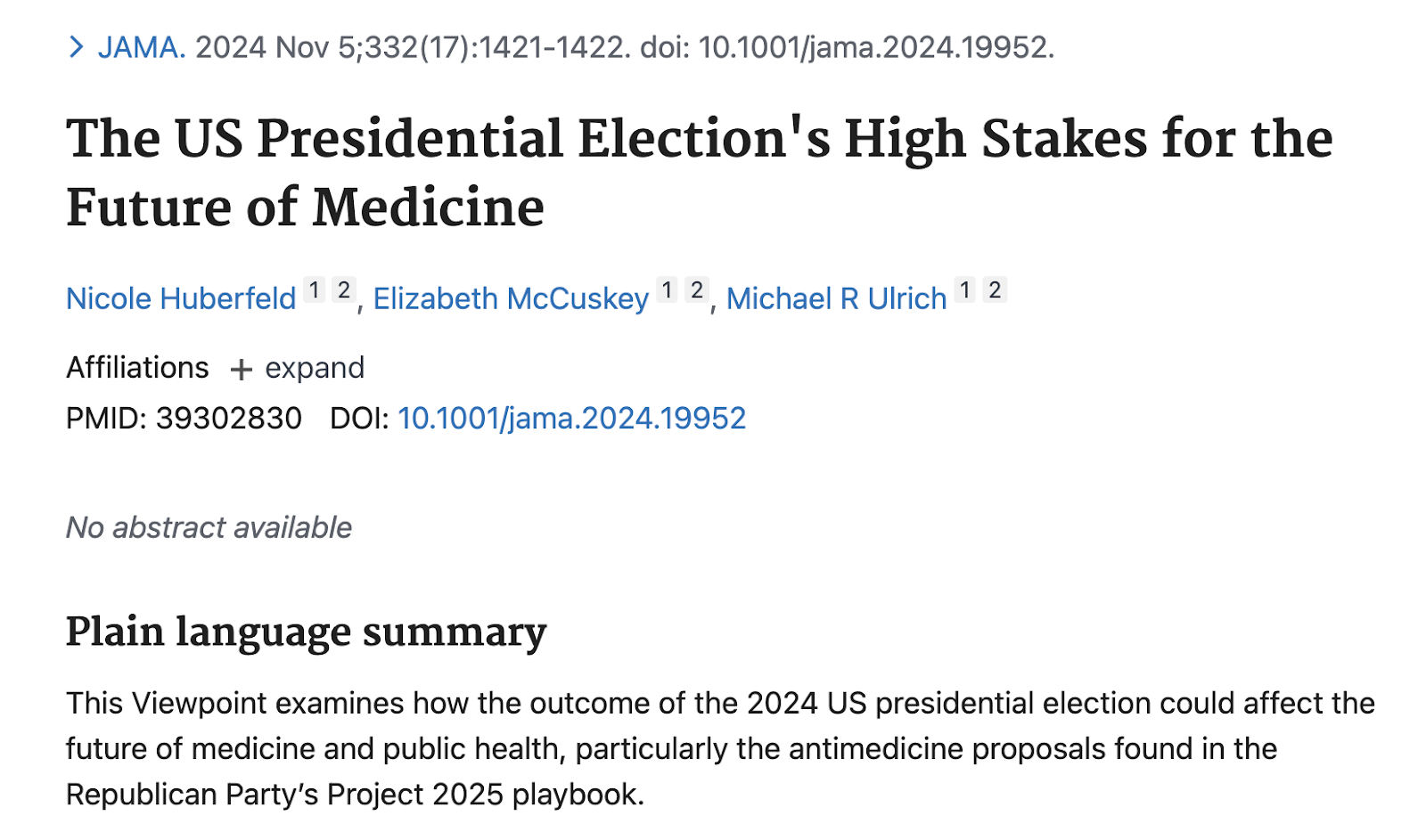
Task: Follow the DOI link 10.1001/jama.2024.19952
Action: 571,418
